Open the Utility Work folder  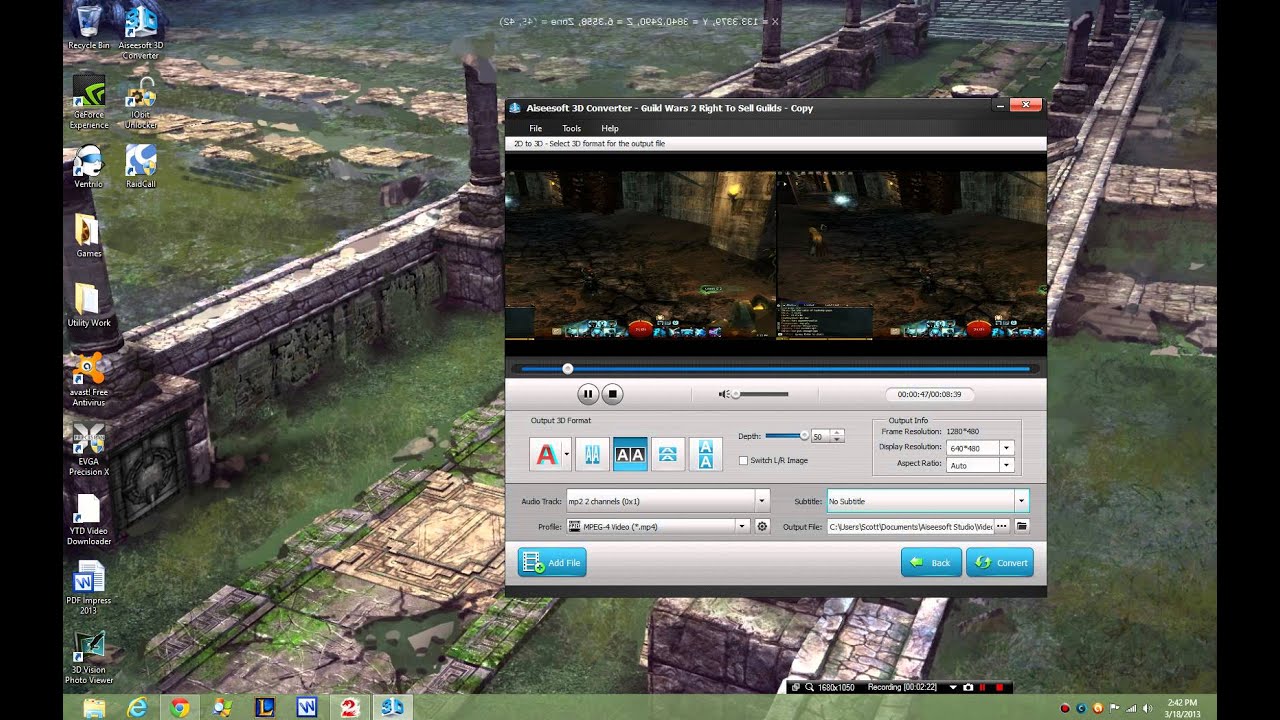[x=89, y=305]
